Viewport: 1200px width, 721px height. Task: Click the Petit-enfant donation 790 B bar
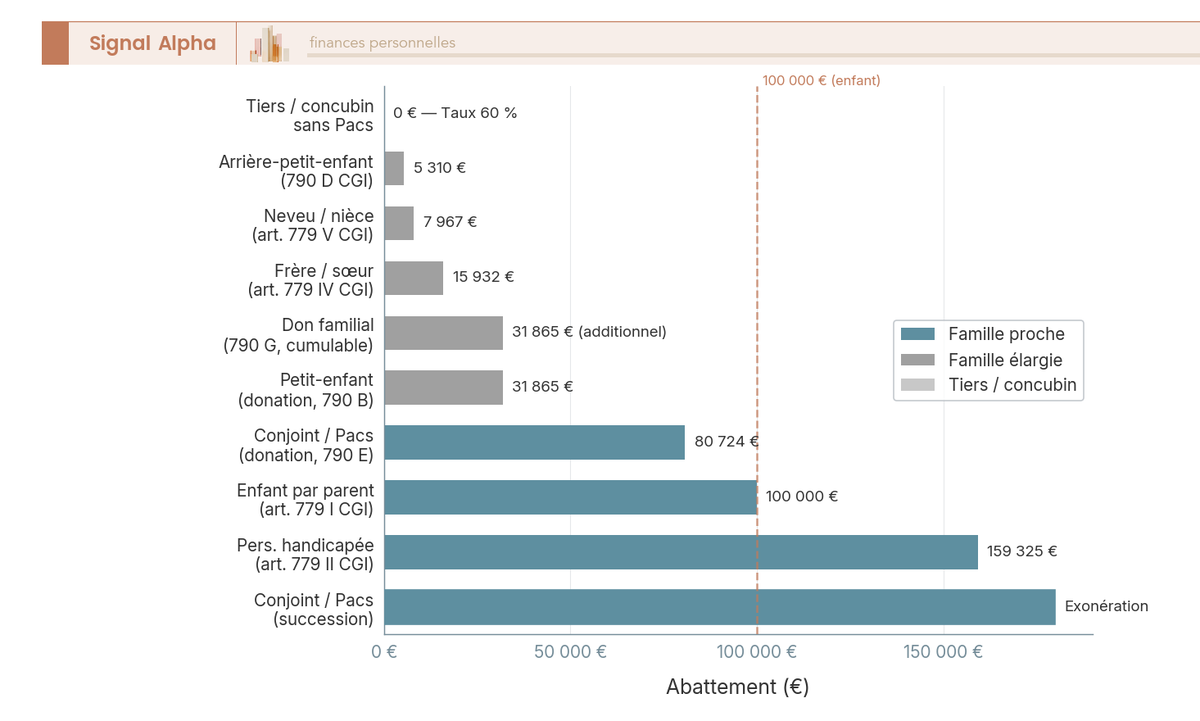pos(444,387)
